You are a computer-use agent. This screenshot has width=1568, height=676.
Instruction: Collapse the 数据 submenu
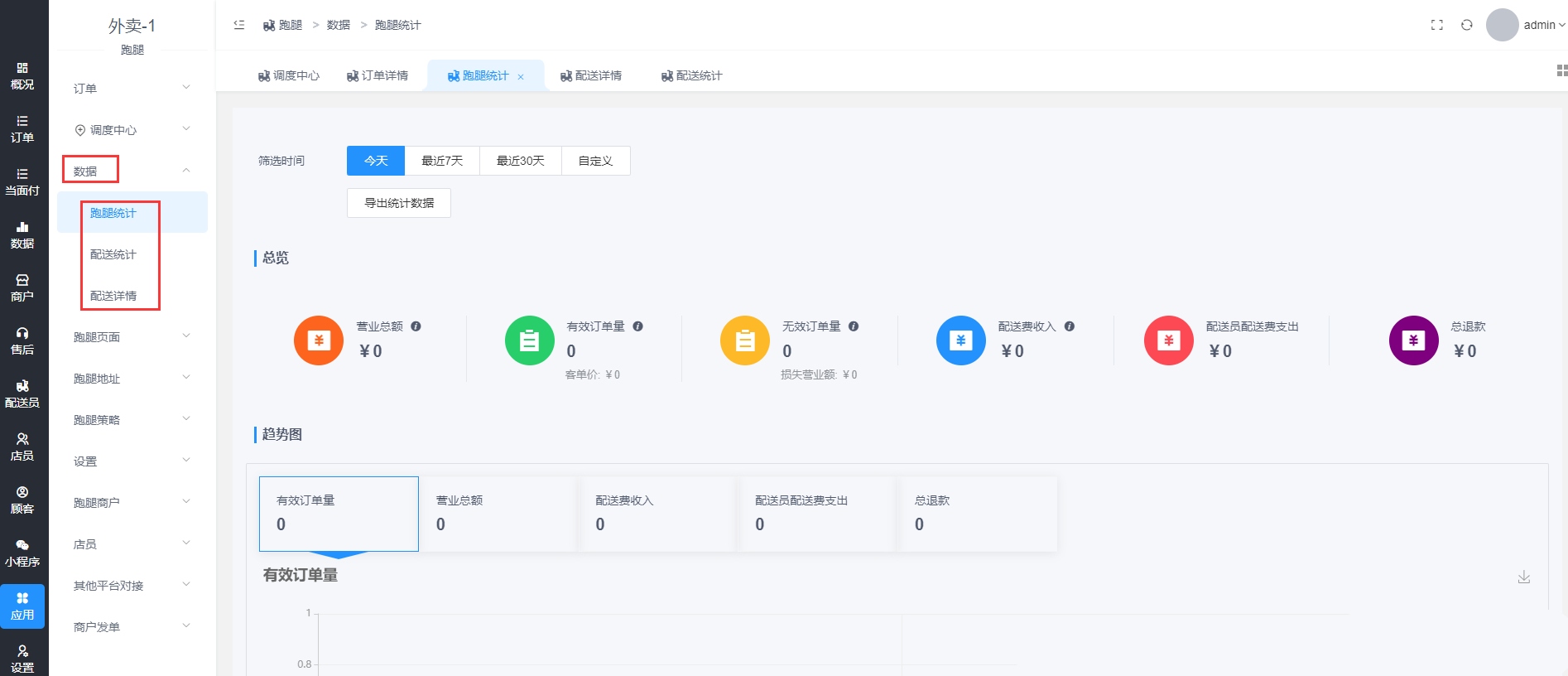[x=132, y=171]
